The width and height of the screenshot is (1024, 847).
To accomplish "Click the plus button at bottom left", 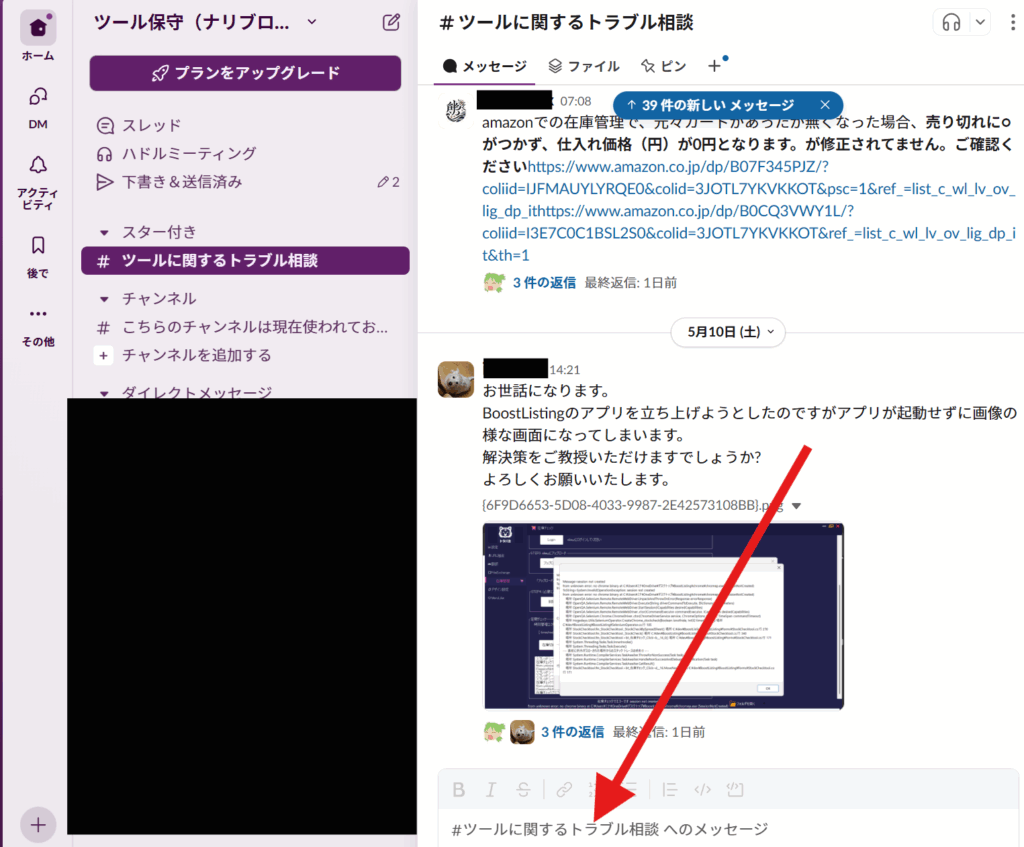I will pos(38,825).
